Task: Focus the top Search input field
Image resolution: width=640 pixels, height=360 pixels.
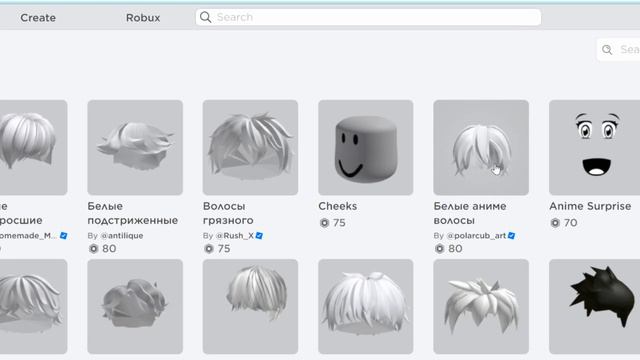Action: tap(368, 17)
